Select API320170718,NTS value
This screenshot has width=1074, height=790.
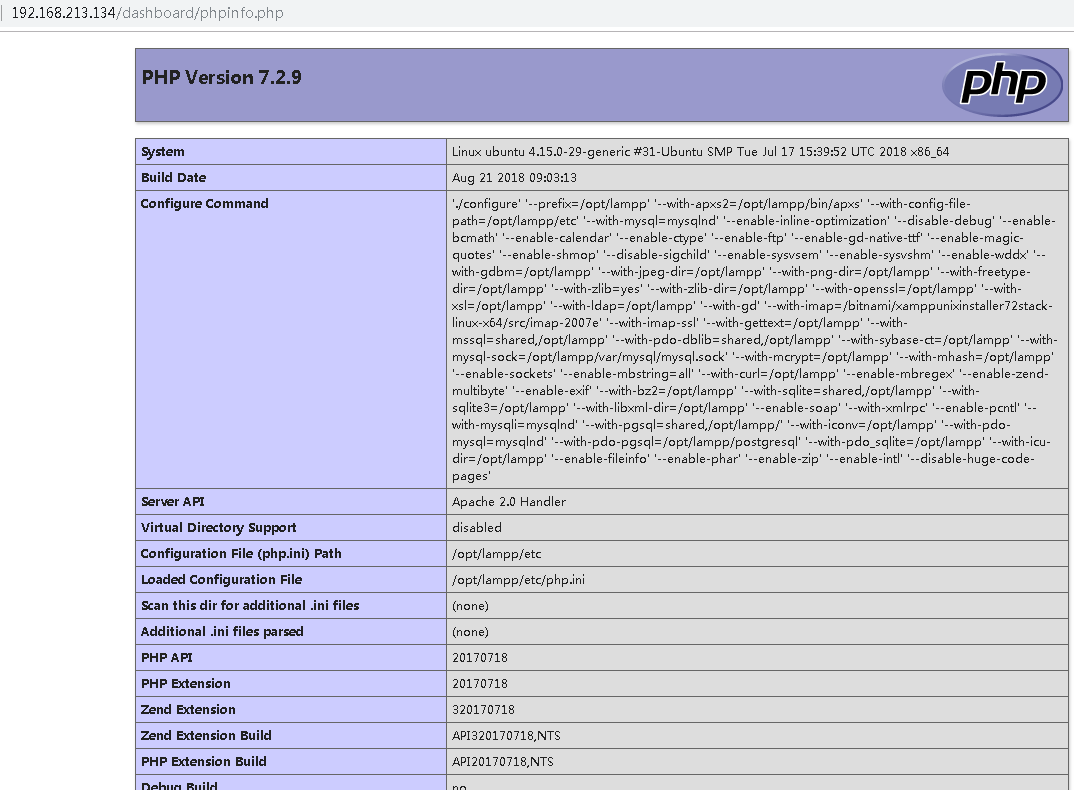(505, 736)
